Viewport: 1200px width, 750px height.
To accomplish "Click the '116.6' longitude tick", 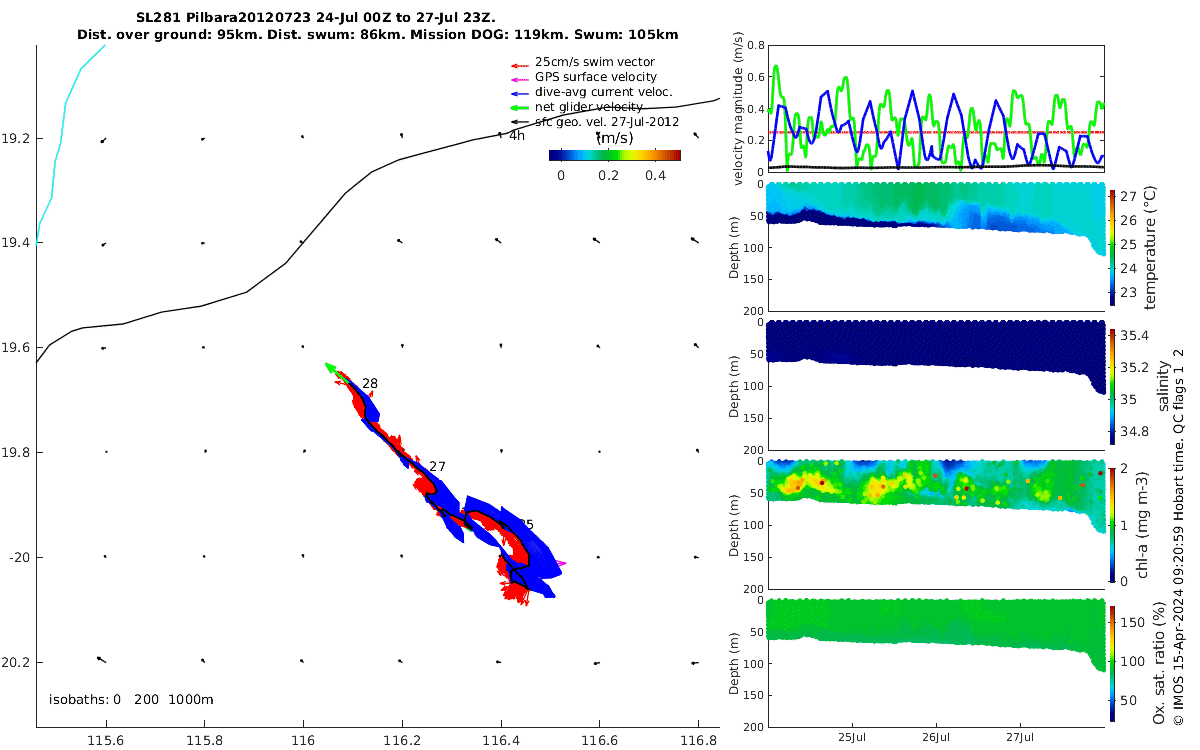I will (x=599, y=740).
